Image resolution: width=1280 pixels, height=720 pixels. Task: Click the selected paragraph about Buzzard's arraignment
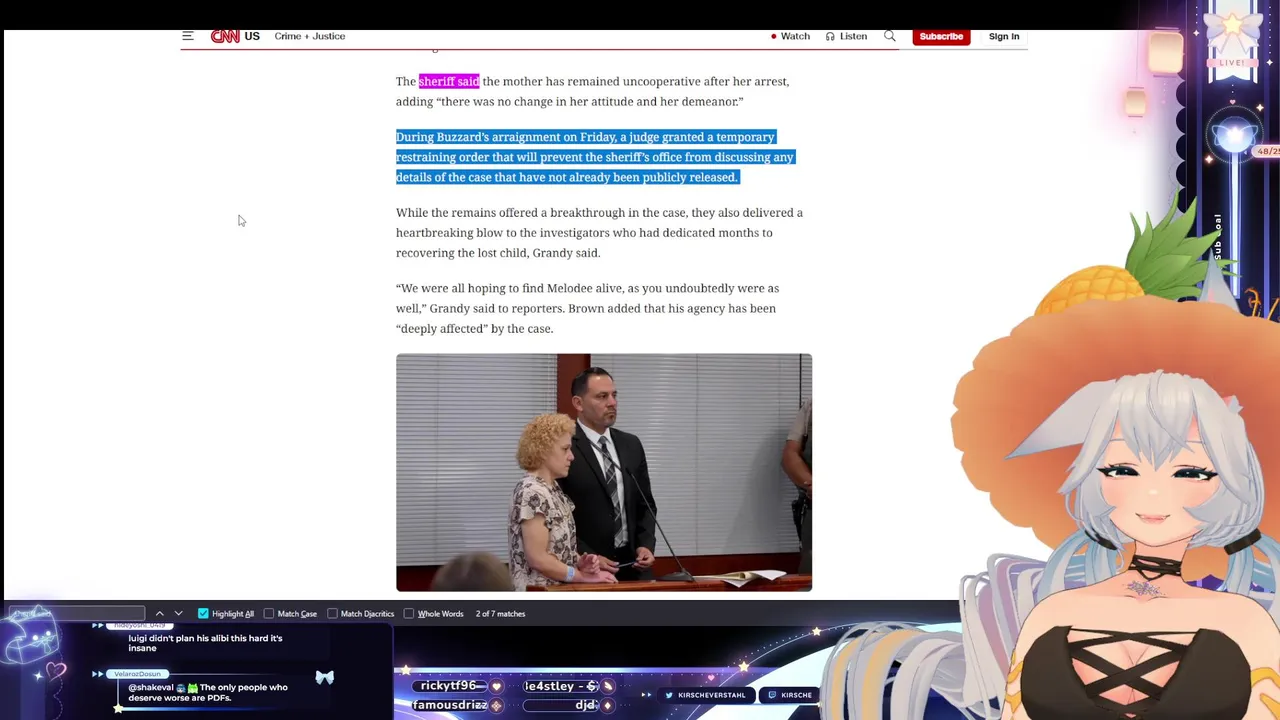pyautogui.click(x=595, y=157)
